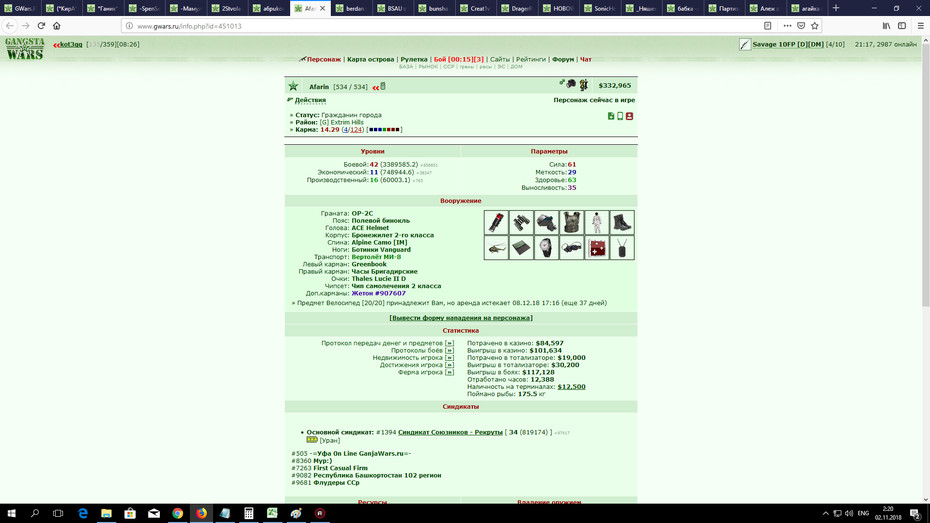930x523 pixels.
Task: Click the Mi-8 helicopter transport icon
Action: click(496, 248)
